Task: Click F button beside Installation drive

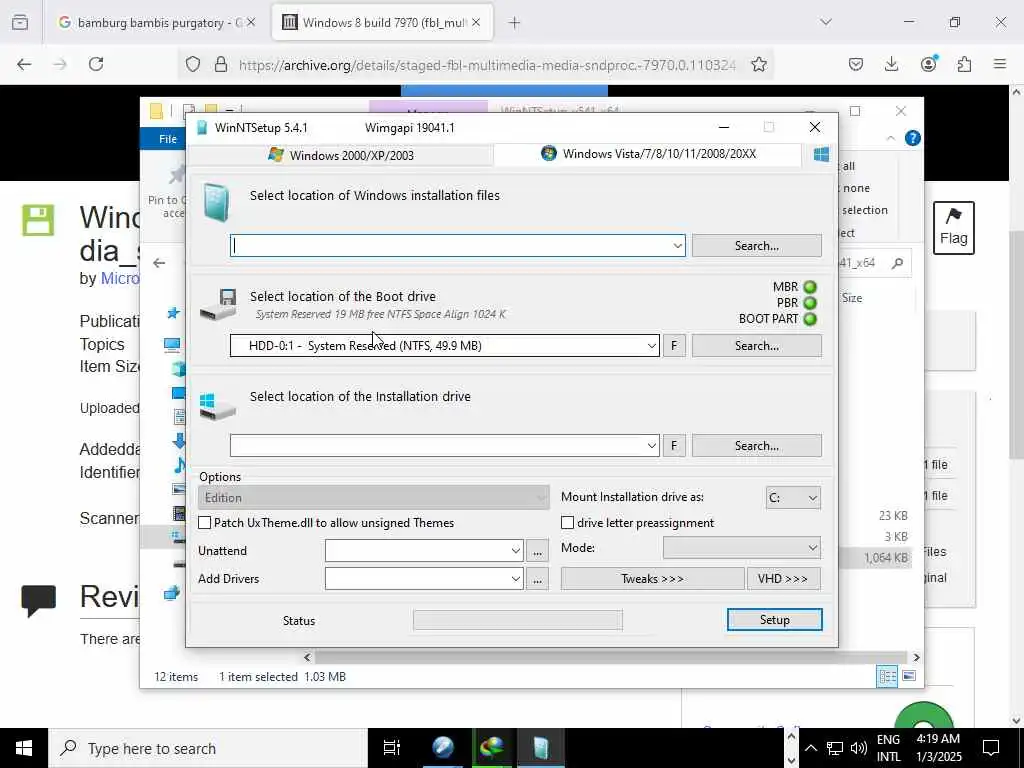Action: pos(674,445)
